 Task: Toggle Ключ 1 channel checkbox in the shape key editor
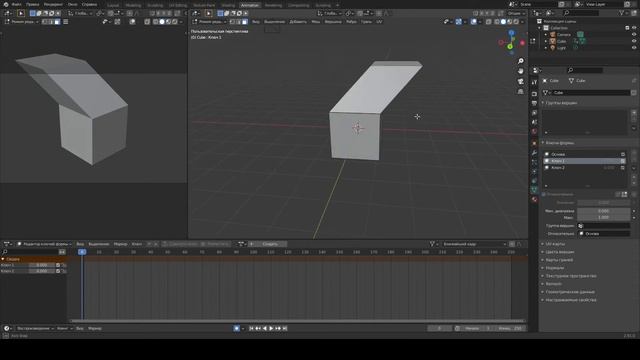pyautogui.click(x=58, y=265)
